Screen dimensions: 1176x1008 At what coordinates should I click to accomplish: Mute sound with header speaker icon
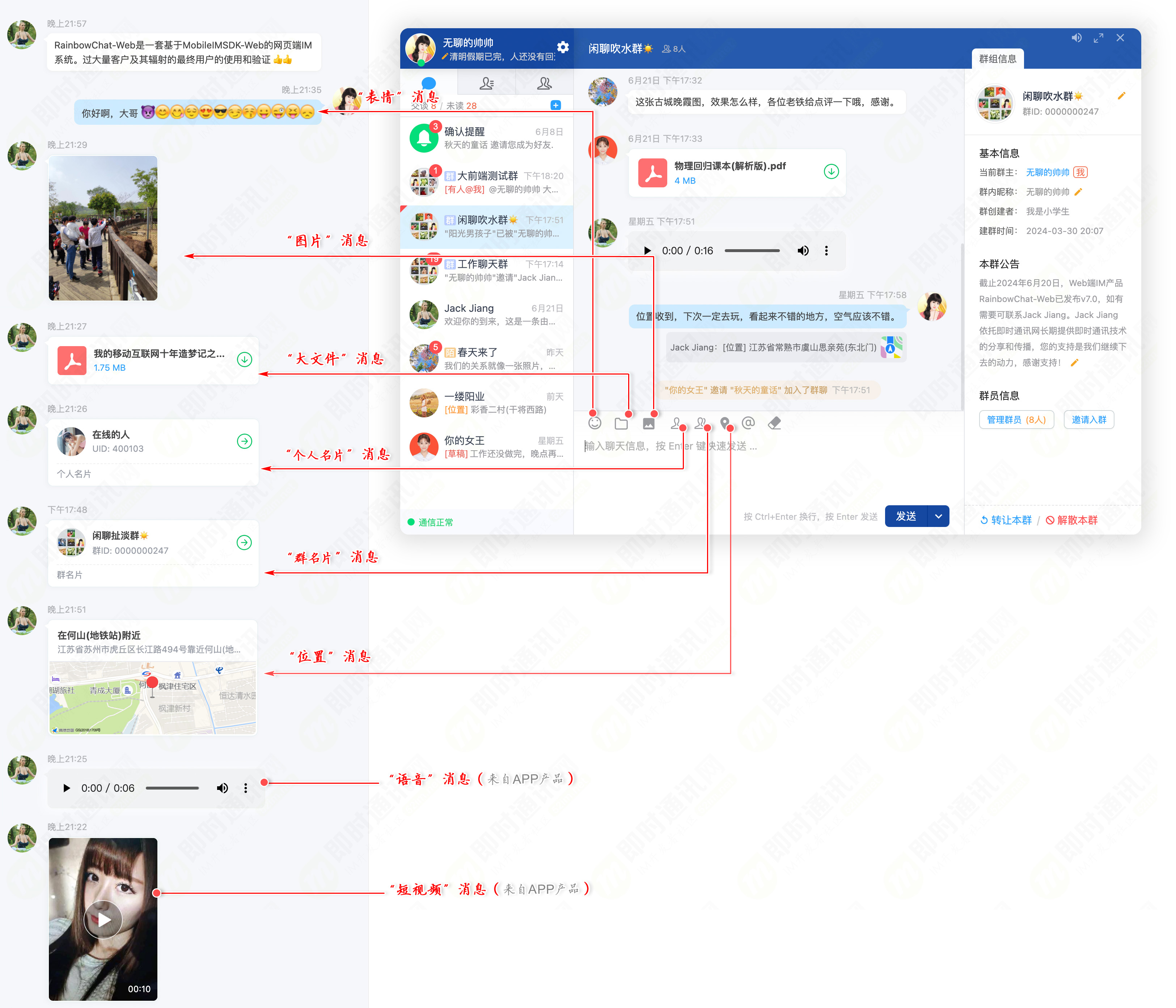1076,38
